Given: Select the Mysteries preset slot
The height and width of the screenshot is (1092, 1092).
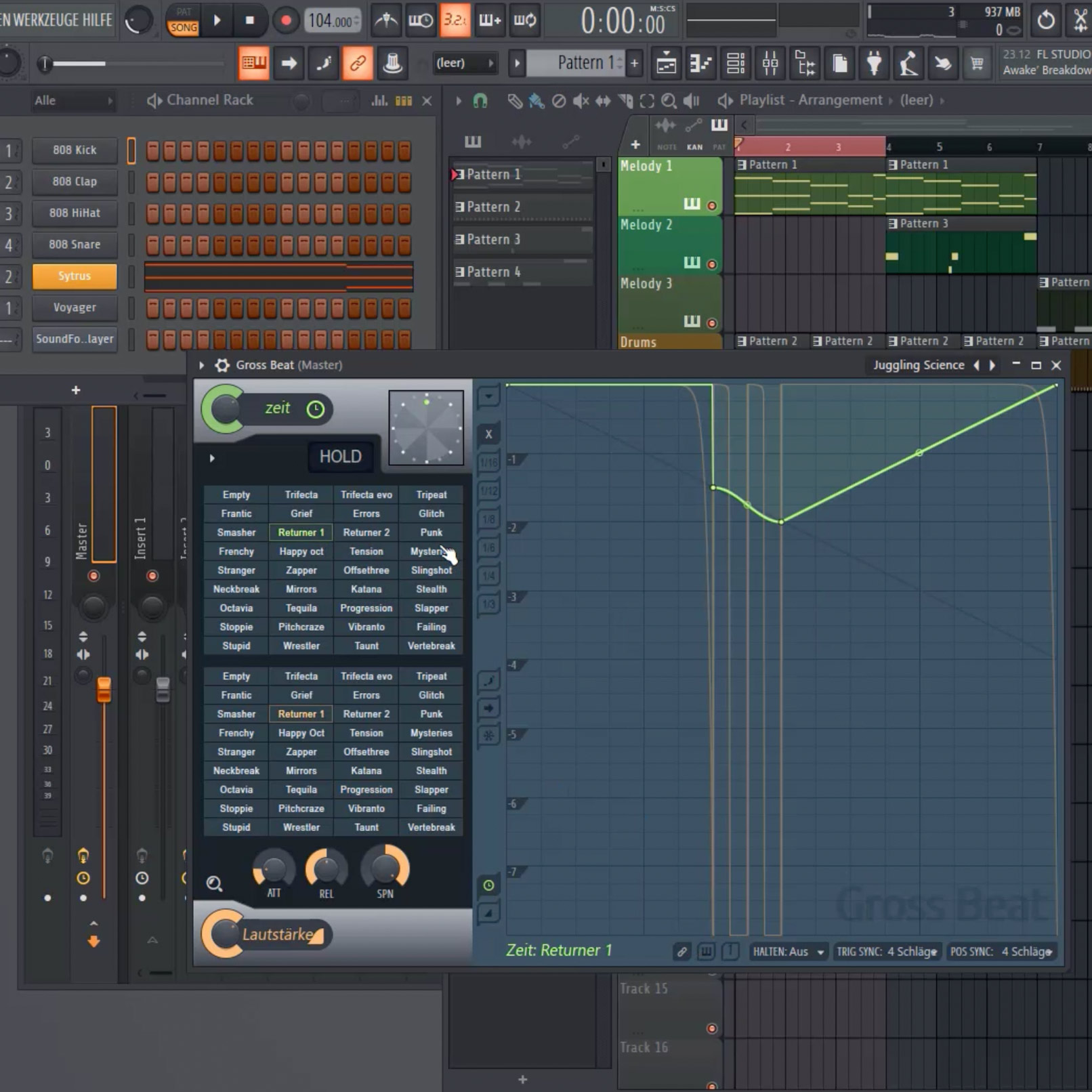Looking at the screenshot, I should tap(431, 733).
